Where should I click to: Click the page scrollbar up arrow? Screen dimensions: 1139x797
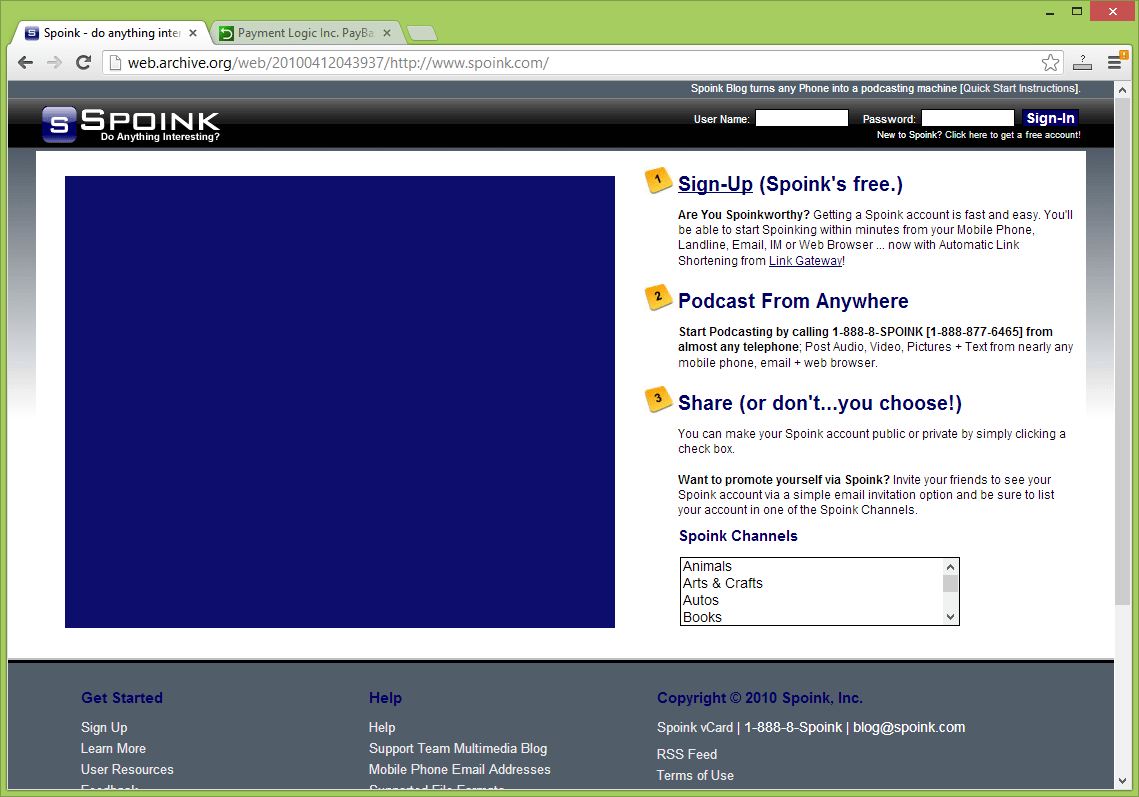[1122, 90]
